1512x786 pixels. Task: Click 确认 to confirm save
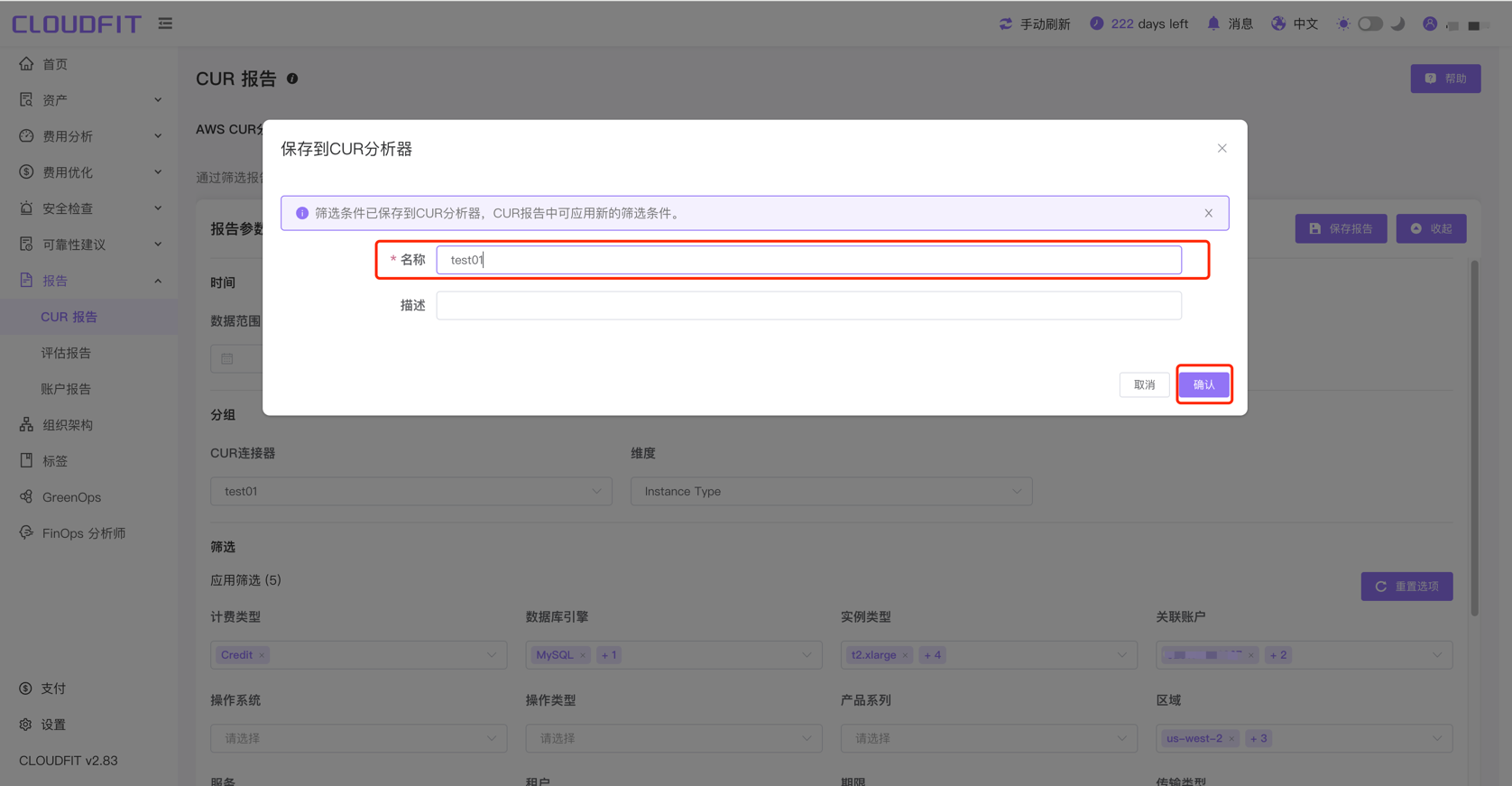(1203, 384)
